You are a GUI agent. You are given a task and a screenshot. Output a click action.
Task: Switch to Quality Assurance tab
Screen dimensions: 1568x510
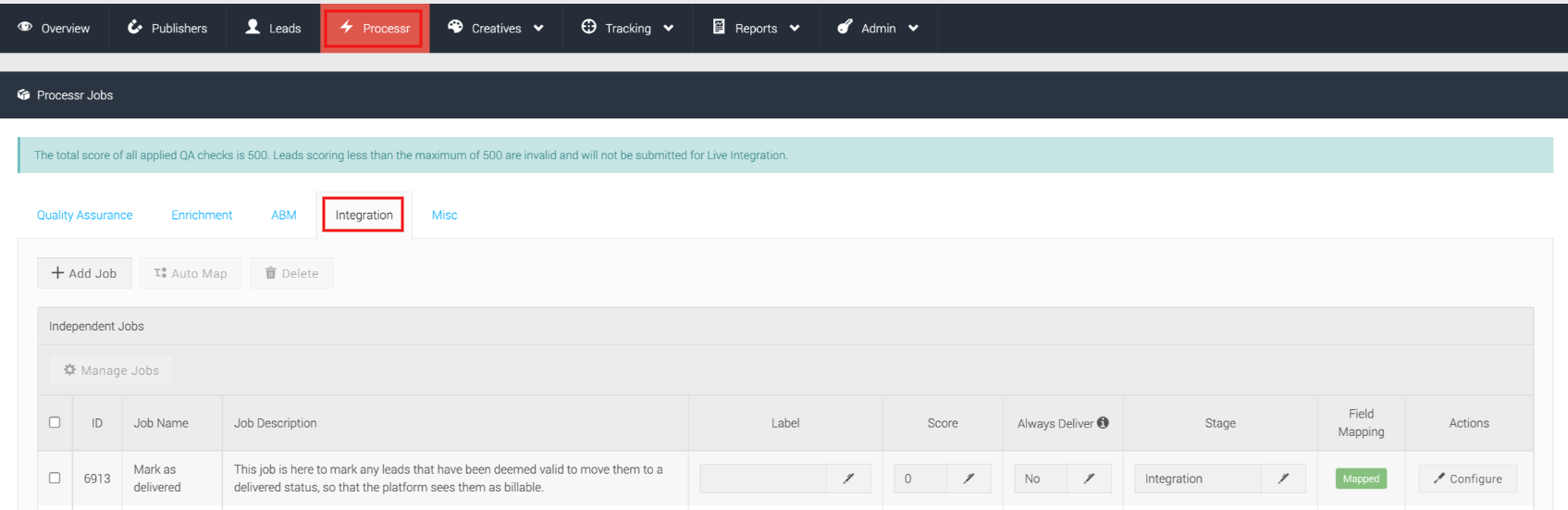coord(84,215)
